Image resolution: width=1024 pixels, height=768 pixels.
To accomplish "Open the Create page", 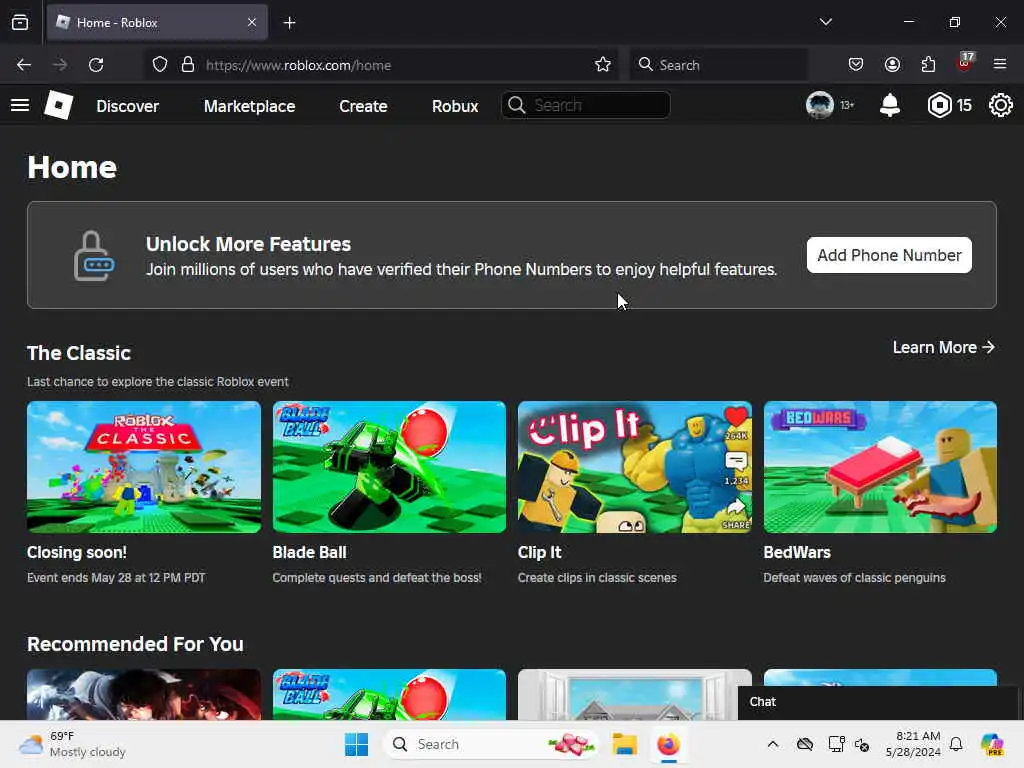I will [x=363, y=106].
